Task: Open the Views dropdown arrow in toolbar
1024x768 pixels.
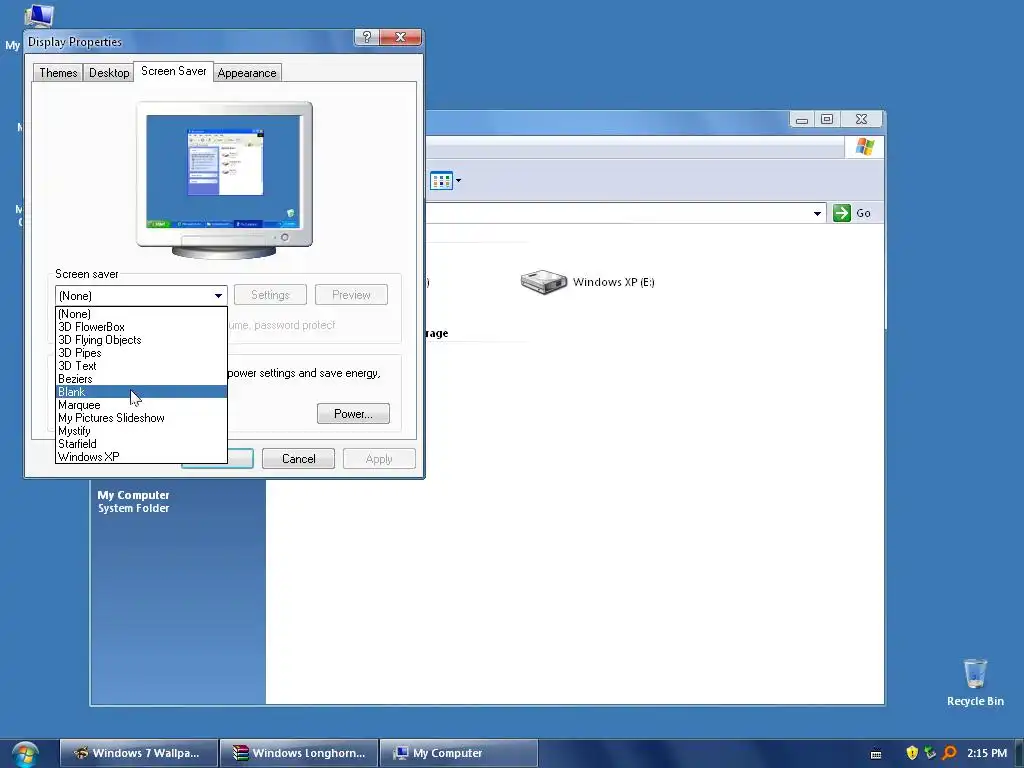Action: click(x=458, y=180)
